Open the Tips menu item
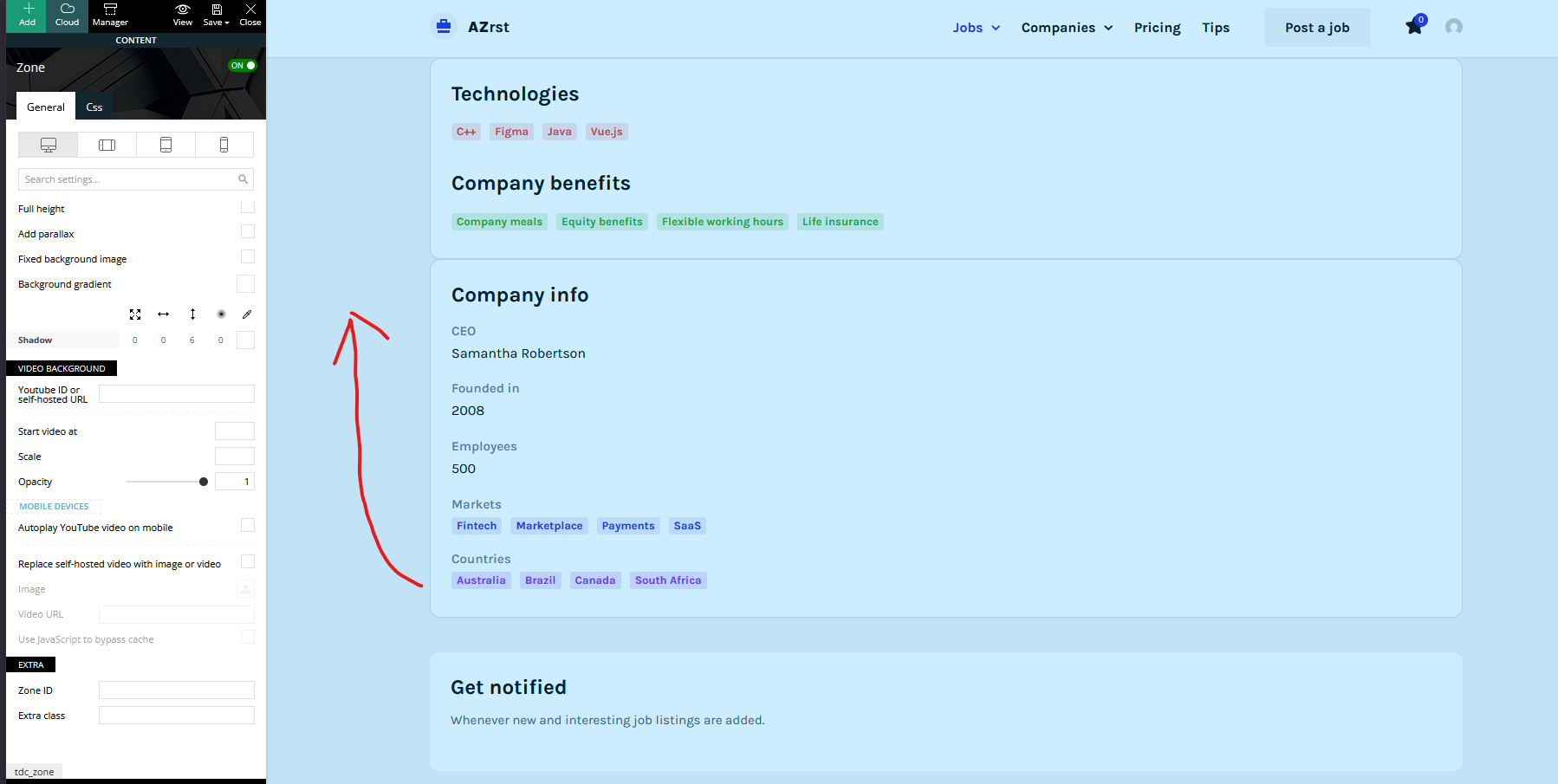 [x=1216, y=28]
